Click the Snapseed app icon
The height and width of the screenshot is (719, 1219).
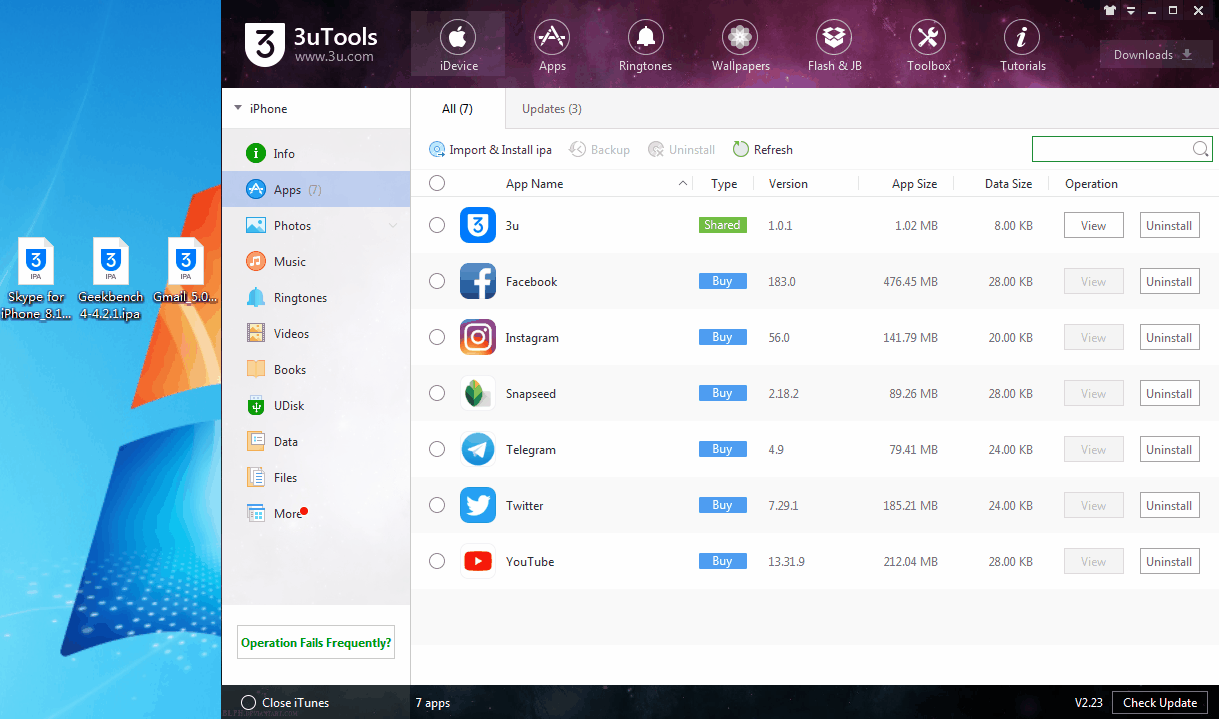(478, 393)
